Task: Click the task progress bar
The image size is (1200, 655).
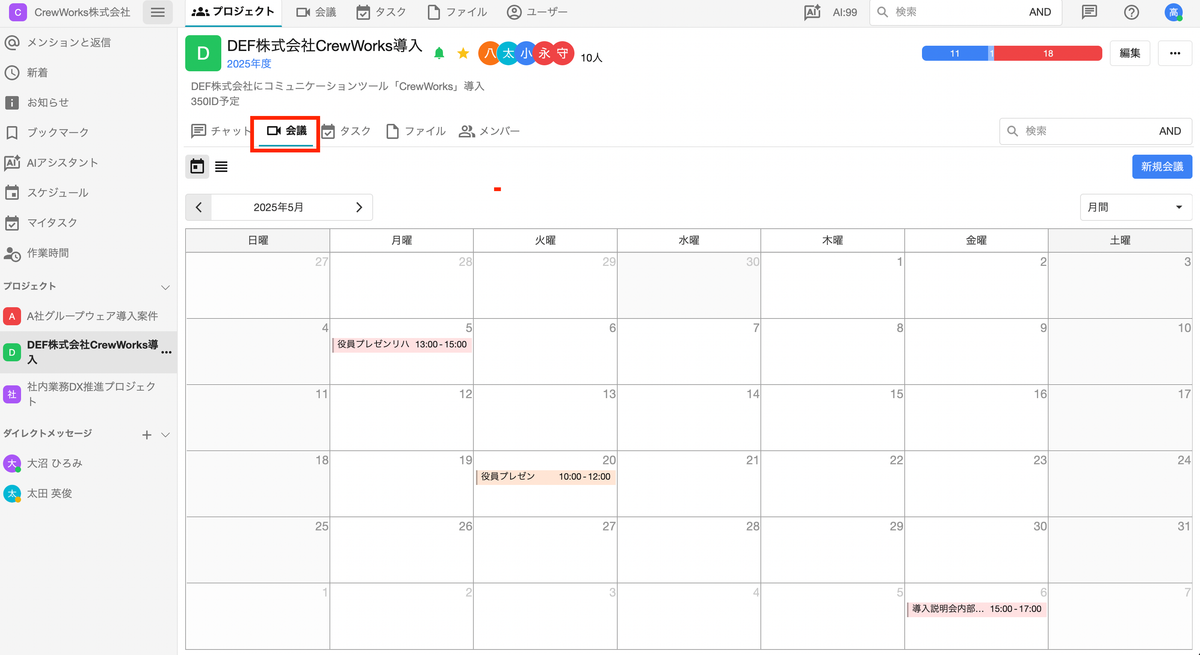Action: tap(1011, 53)
